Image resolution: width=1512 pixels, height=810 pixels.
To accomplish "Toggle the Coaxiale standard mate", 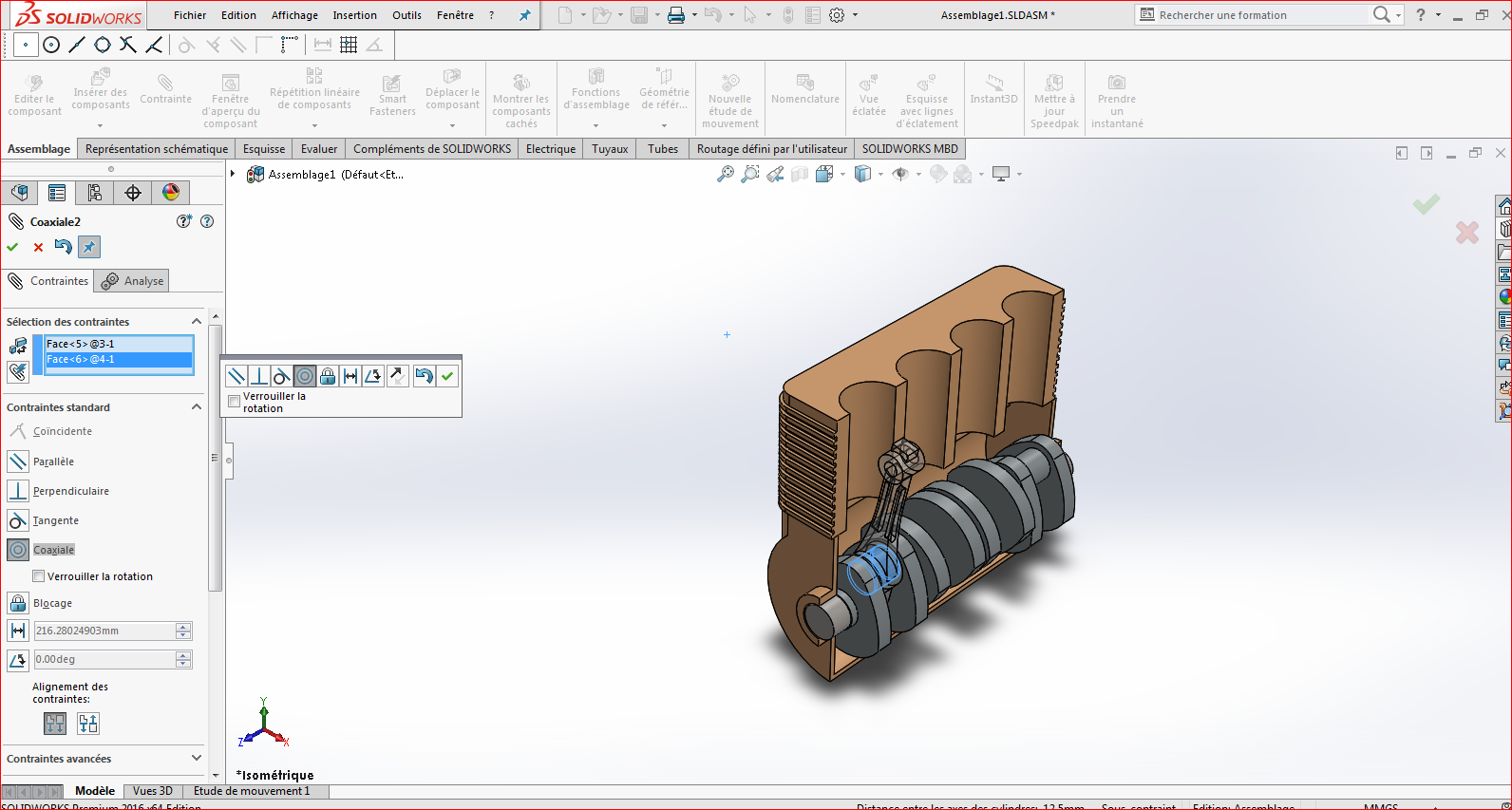I will (x=18, y=550).
